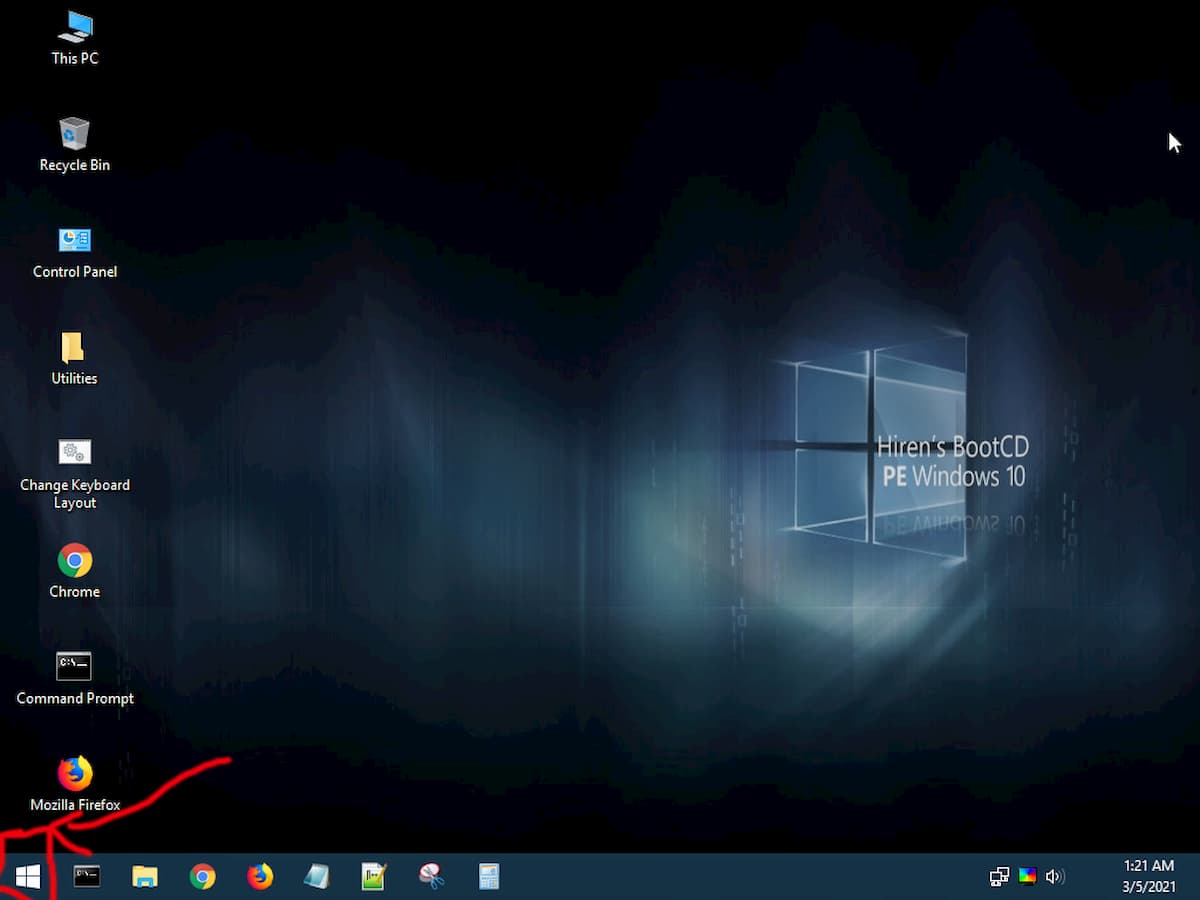Select the Mozilla Firefox desktop shortcut
This screenshot has height=900, width=1200.
click(x=75, y=785)
